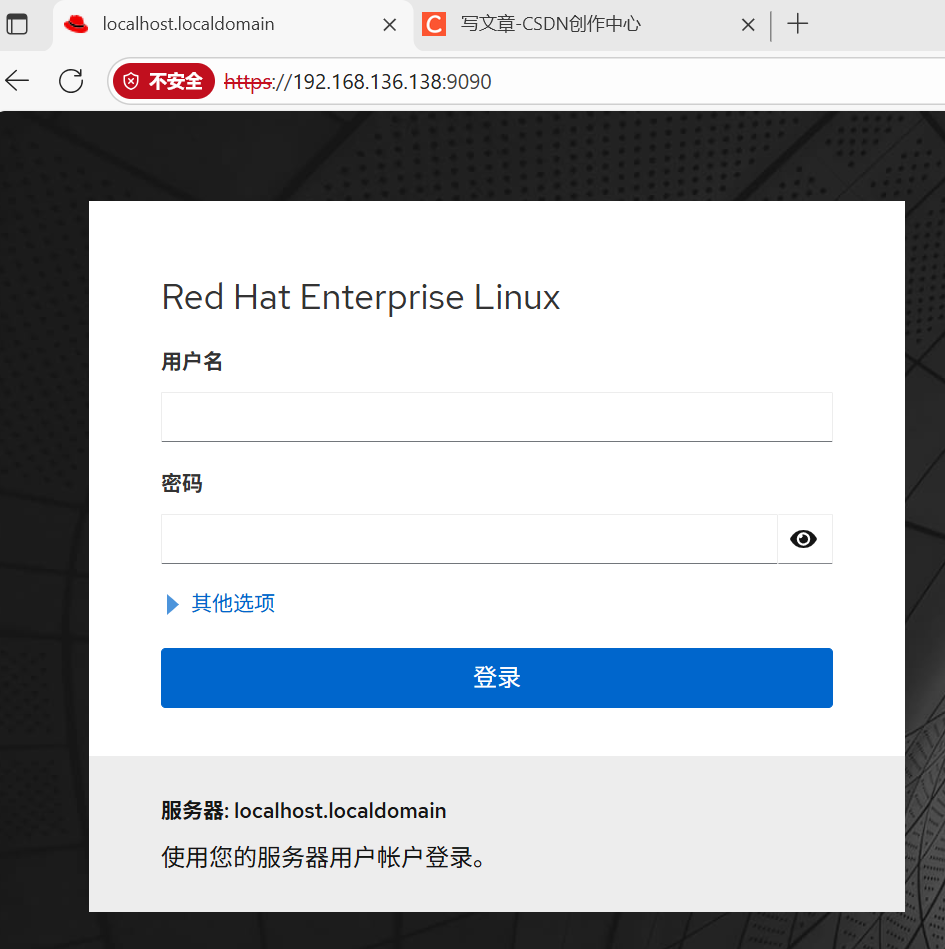This screenshot has height=949, width=945.
Task: Click the Red Hat favicon on first tab
Action: (76, 24)
